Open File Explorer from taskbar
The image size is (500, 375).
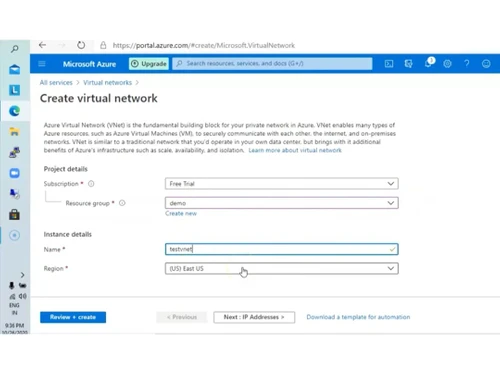click(x=14, y=131)
